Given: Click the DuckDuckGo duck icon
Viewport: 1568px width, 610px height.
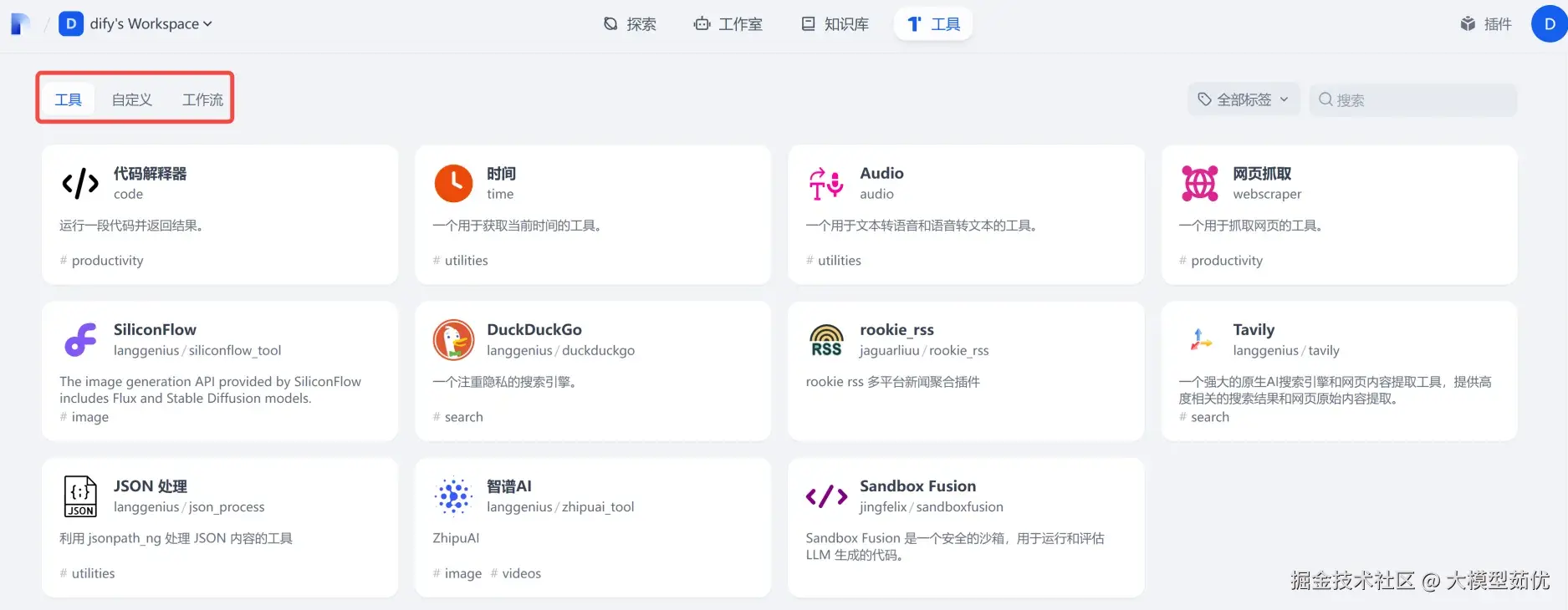Looking at the screenshot, I should [x=453, y=339].
